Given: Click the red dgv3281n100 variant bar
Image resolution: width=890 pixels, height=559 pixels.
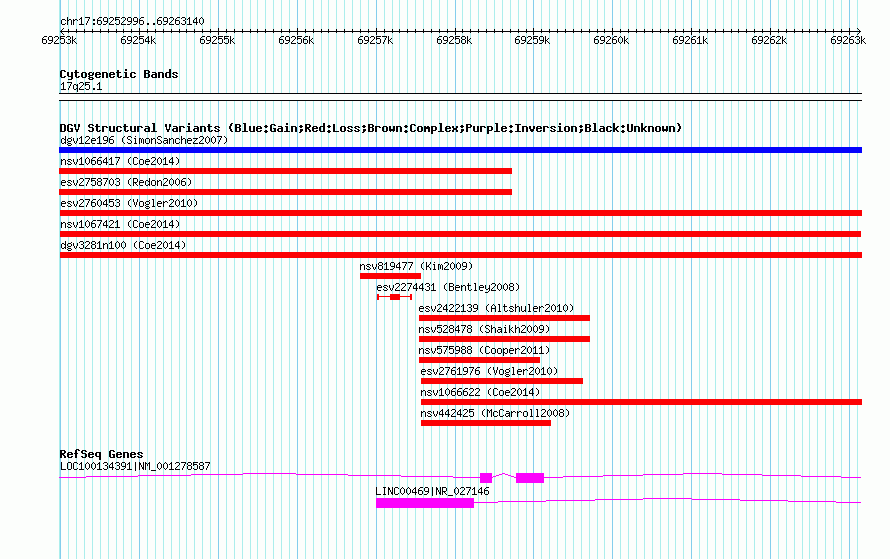Looking at the screenshot, I should click(460, 255).
